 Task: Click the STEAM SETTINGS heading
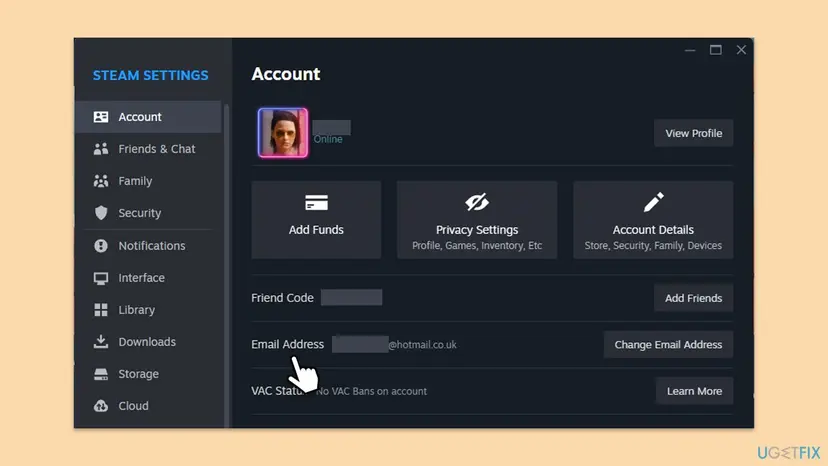pyautogui.click(x=150, y=76)
